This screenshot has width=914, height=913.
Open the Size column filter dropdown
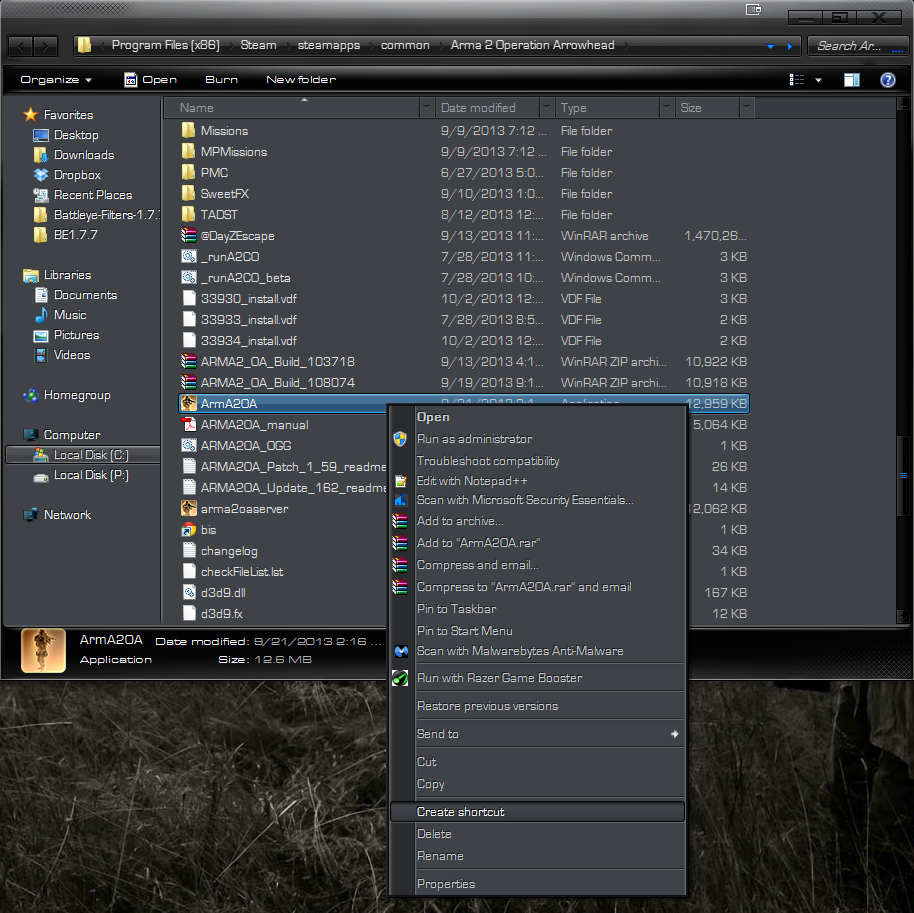click(x=747, y=108)
